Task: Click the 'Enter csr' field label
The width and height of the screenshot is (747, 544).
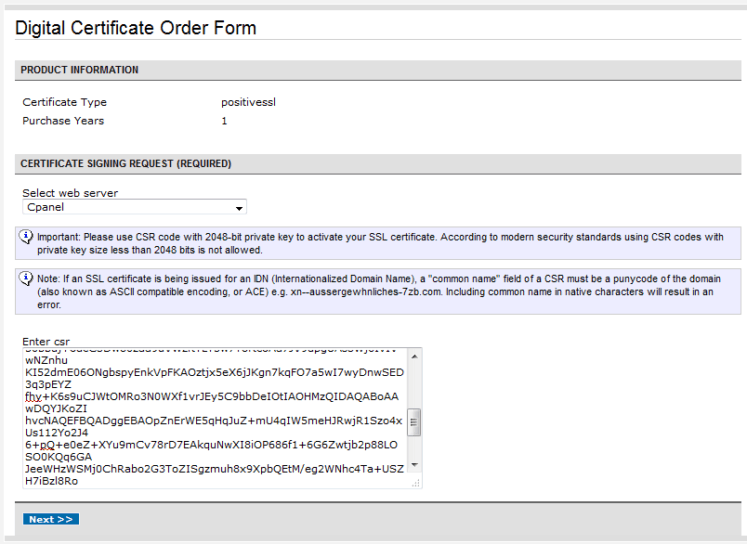Action: click(46, 341)
